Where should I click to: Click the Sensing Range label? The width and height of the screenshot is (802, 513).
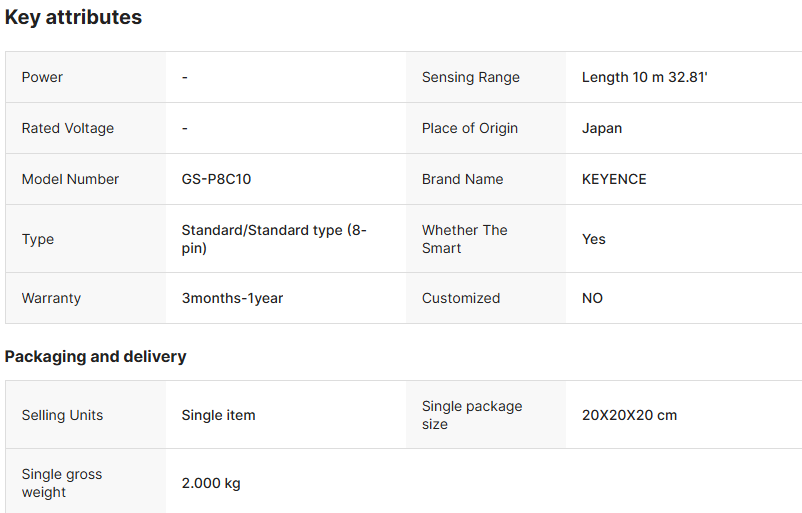[x=470, y=77]
